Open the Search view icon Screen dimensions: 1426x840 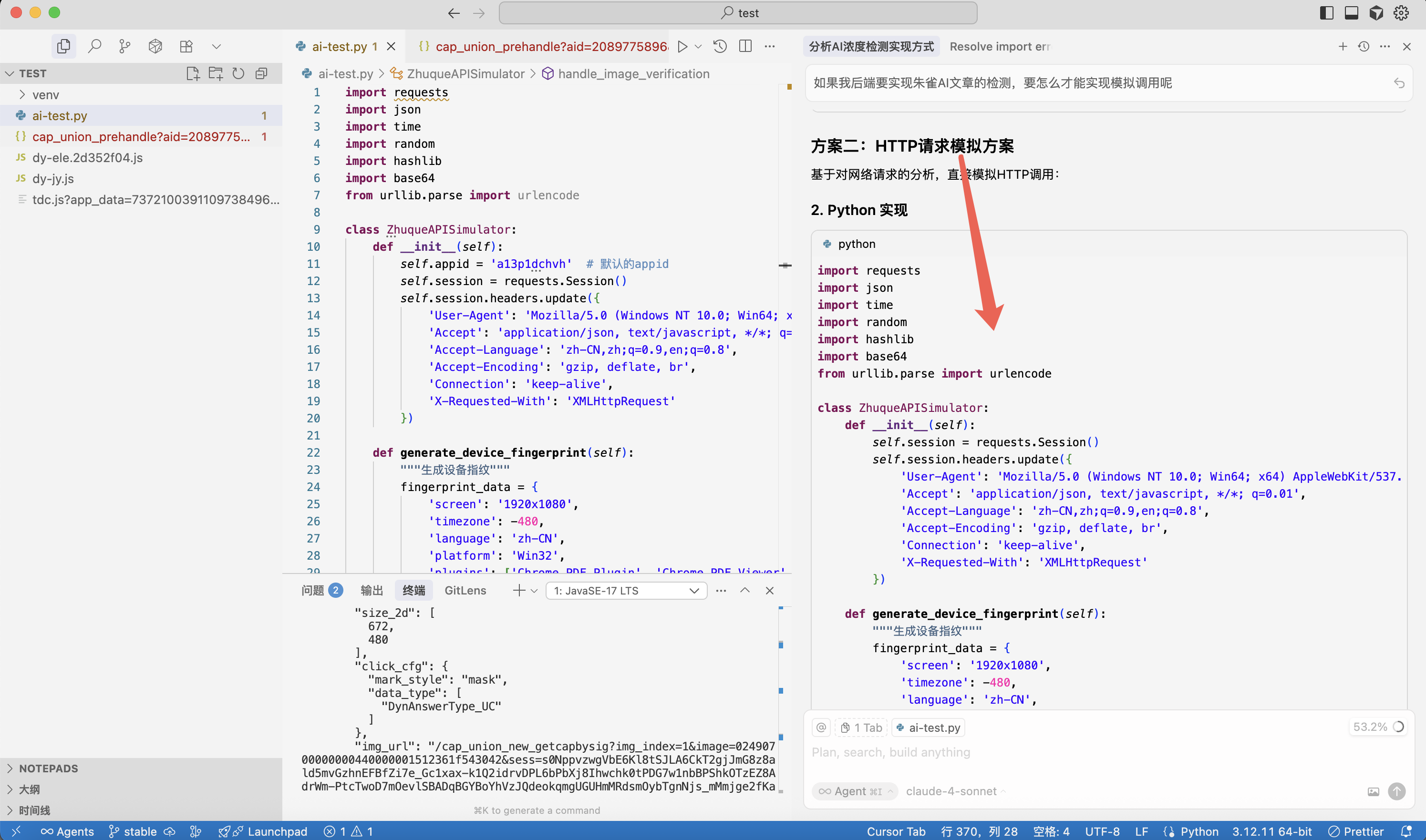click(x=94, y=46)
